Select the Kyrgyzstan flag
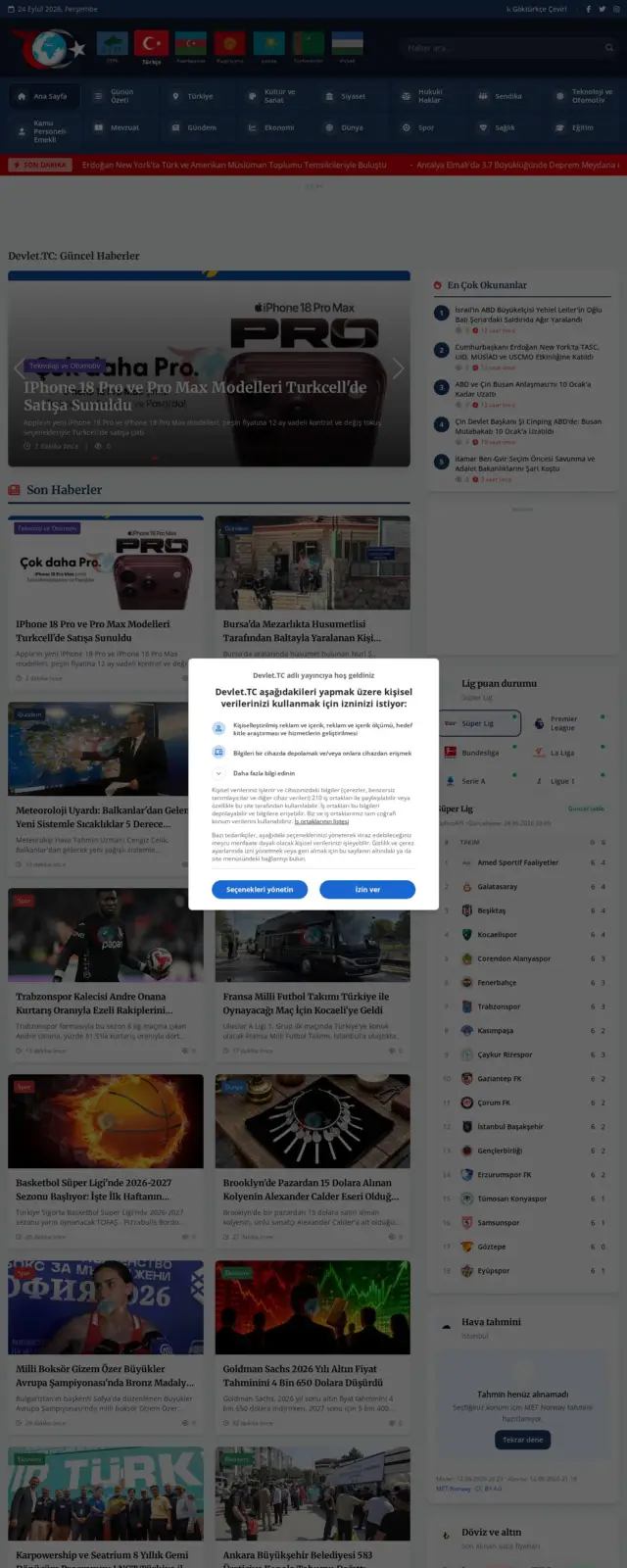Viewport: 627px width, 1568px height. point(230,43)
